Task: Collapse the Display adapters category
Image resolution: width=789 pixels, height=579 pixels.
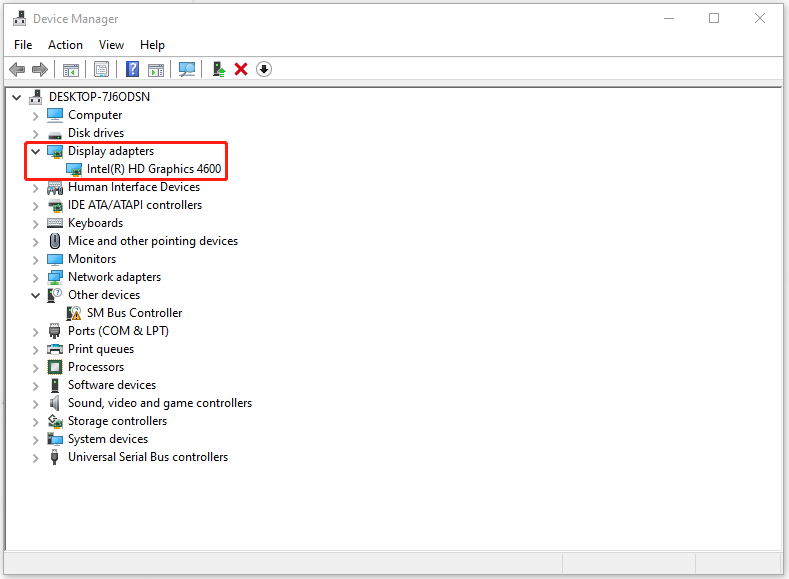Action: coord(35,151)
